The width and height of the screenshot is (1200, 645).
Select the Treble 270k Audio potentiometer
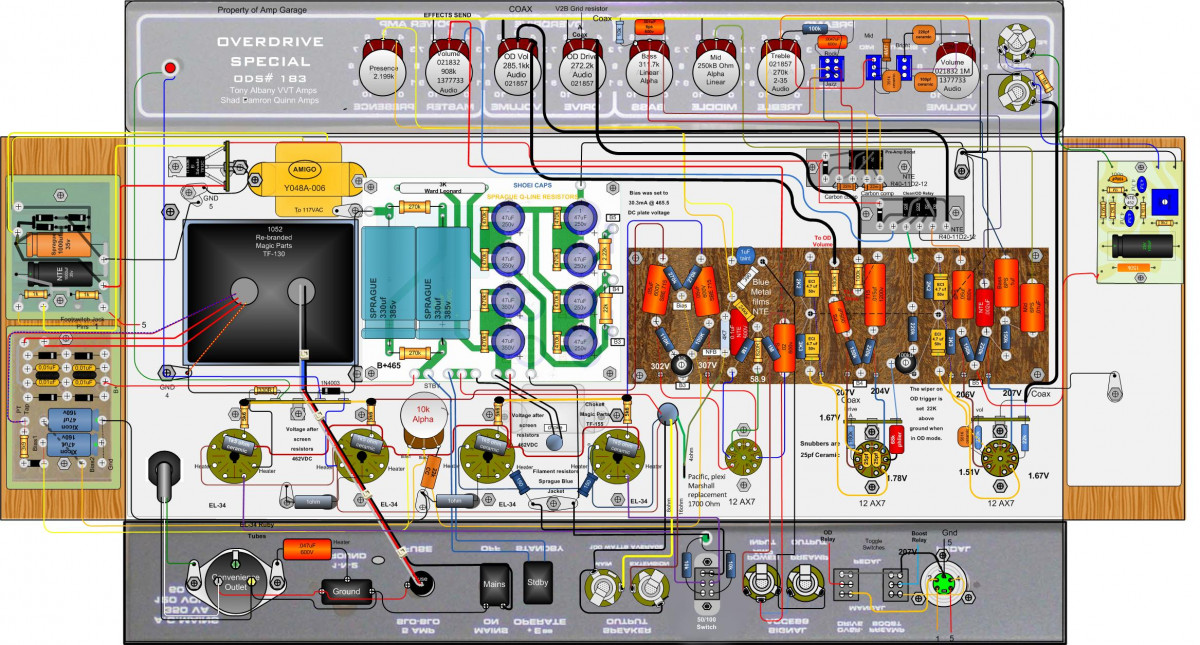click(781, 69)
